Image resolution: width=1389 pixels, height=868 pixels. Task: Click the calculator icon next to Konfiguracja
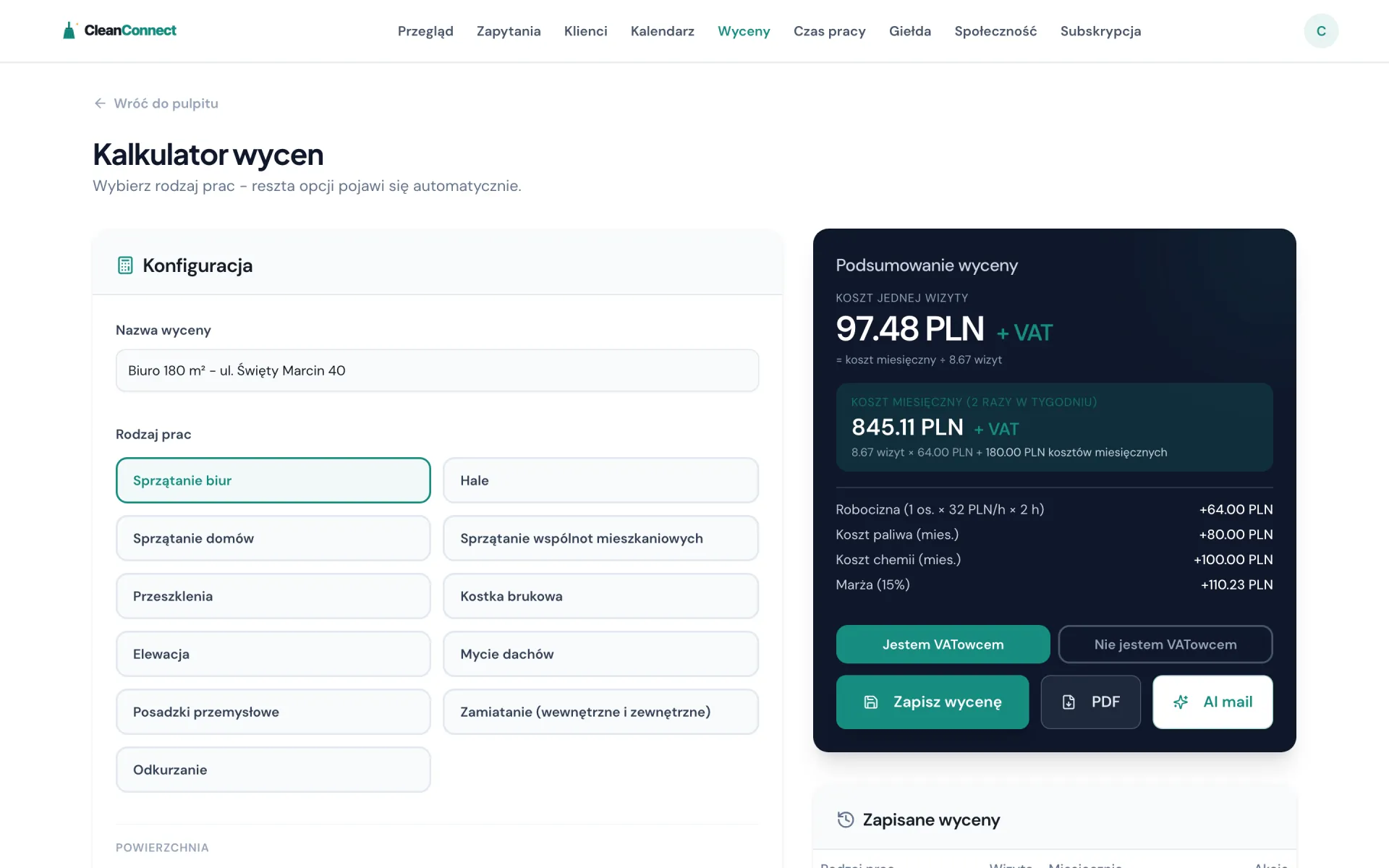click(125, 265)
